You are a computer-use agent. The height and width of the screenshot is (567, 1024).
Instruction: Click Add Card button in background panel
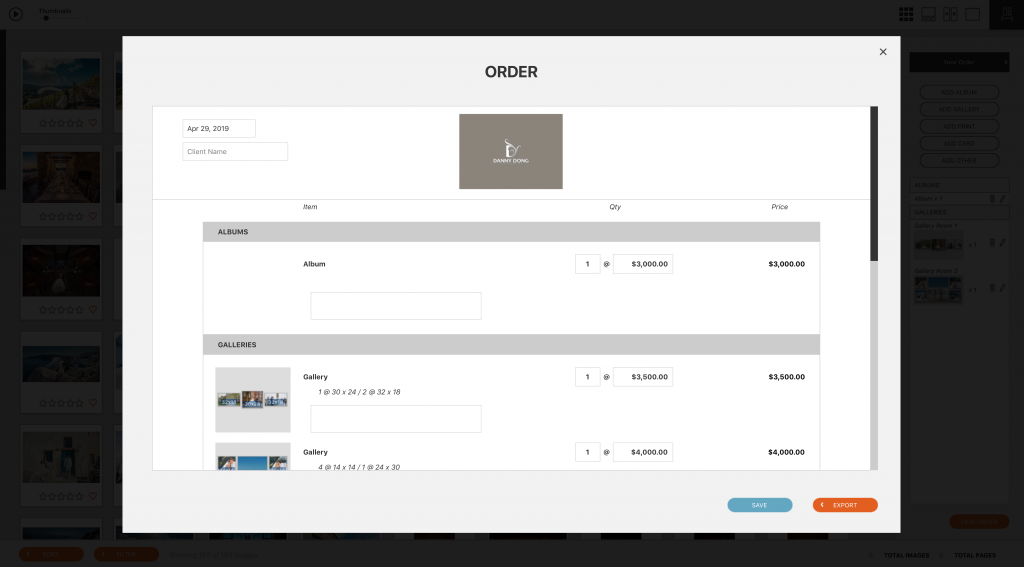tap(959, 143)
